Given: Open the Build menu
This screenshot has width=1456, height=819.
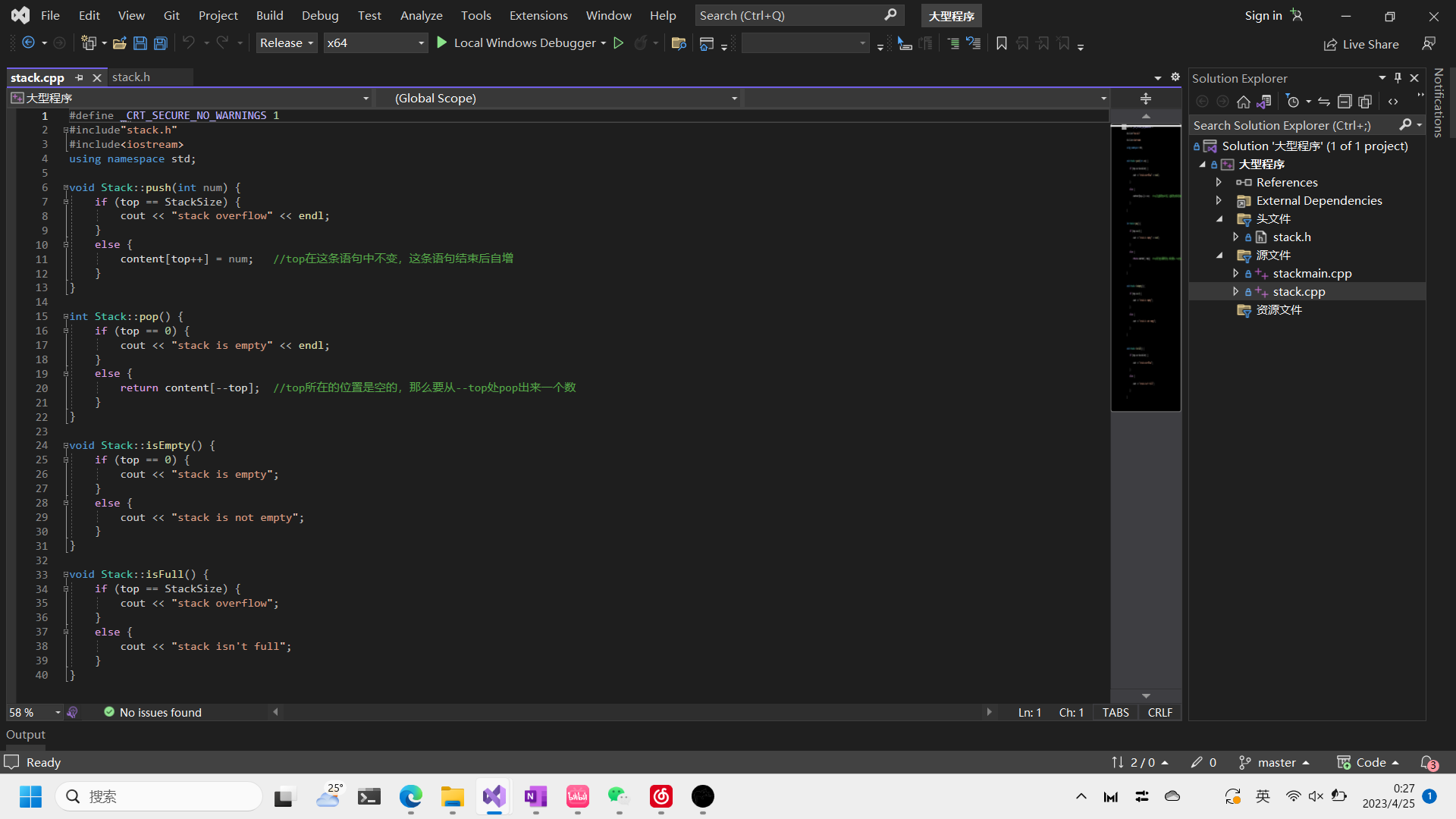Looking at the screenshot, I should (x=269, y=15).
